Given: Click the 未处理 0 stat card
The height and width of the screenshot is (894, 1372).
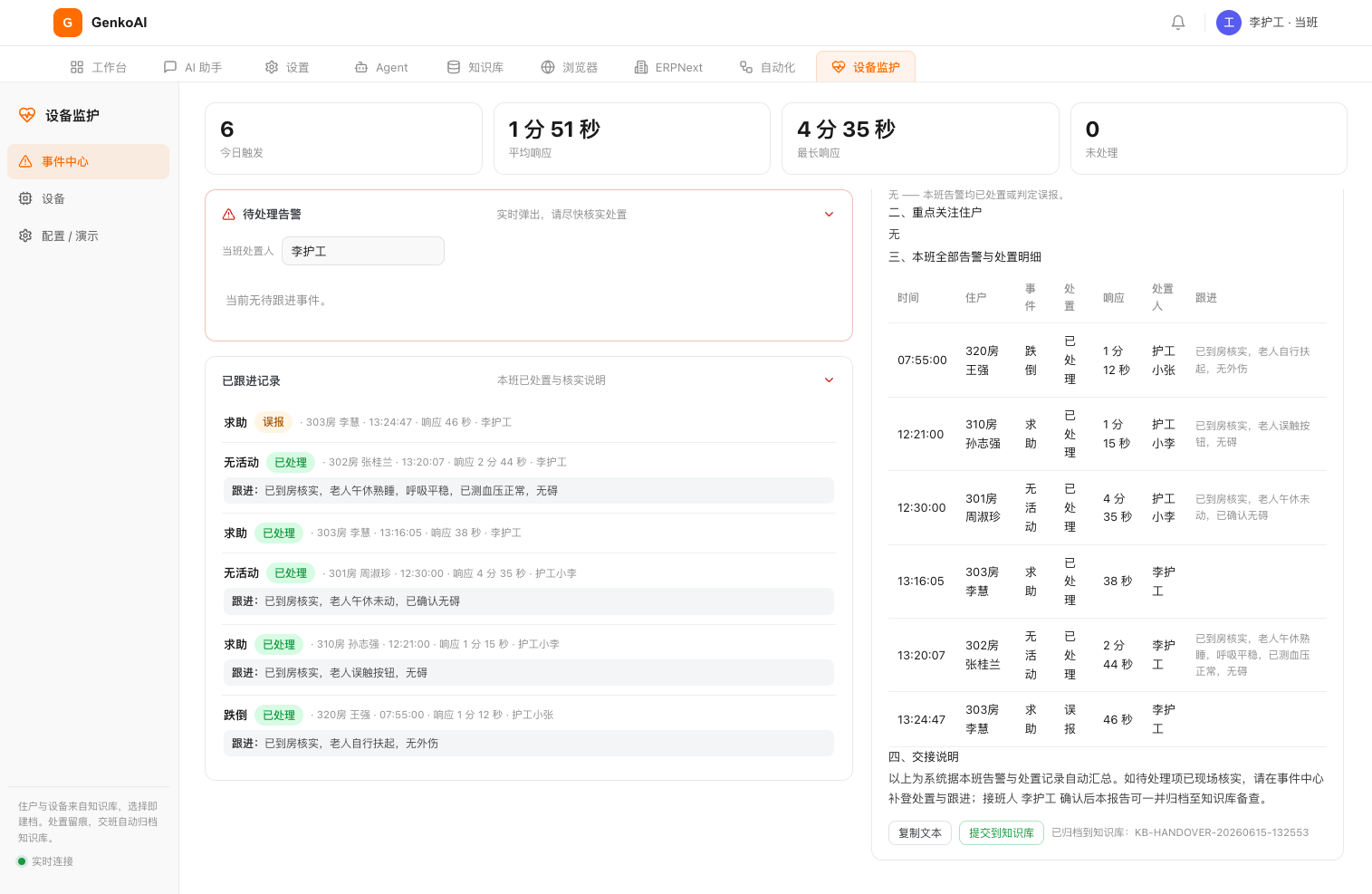Looking at the screenshot, I should click(1209, 139).
